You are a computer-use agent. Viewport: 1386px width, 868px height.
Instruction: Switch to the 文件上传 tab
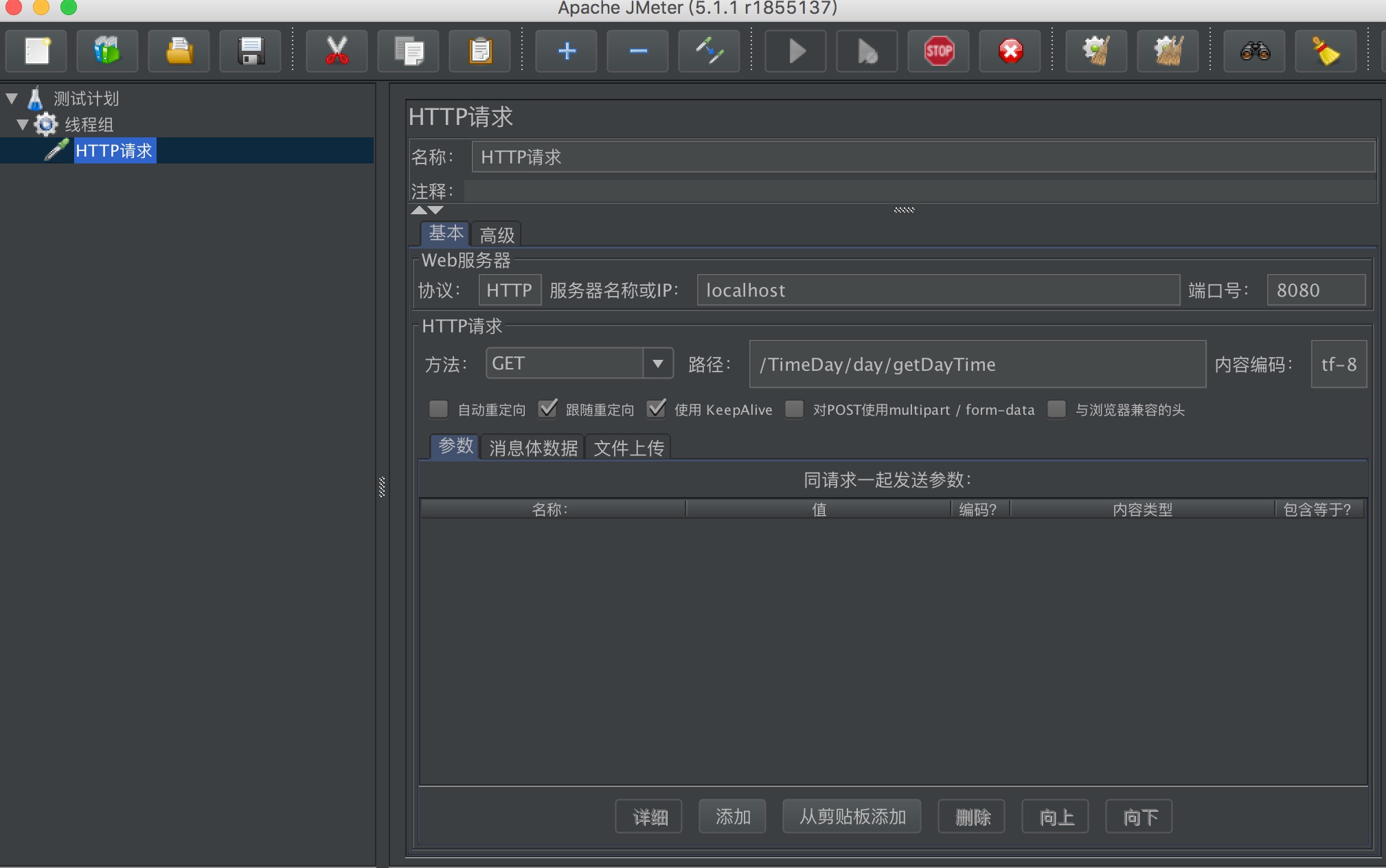click(628, 448)
